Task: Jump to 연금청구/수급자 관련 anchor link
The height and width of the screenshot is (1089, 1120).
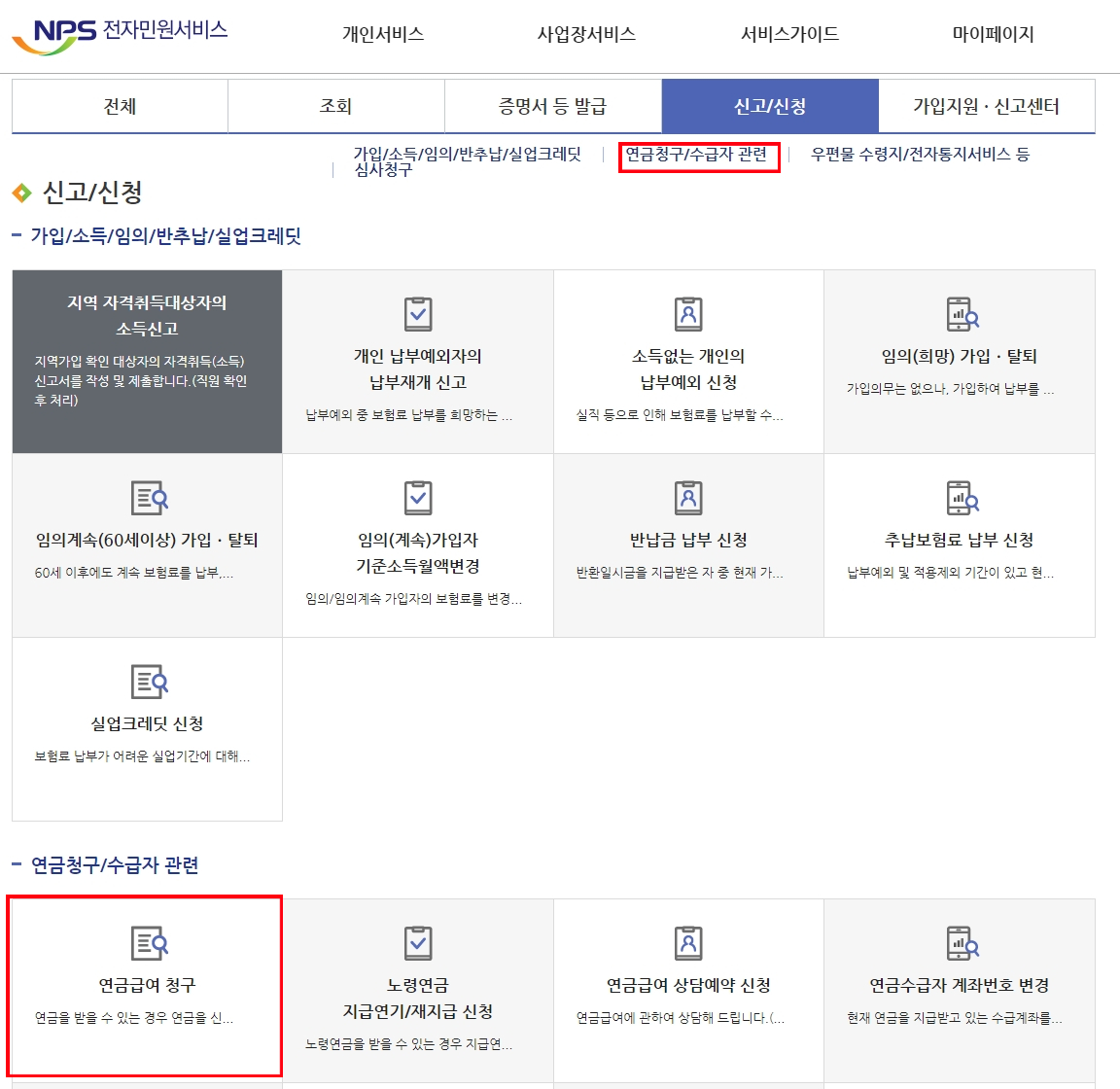Action: (696, 154)
